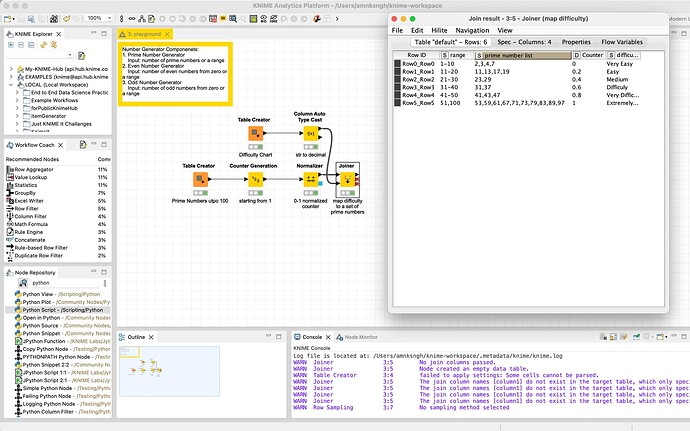Open View menu in Join result window
690x431 pixels.
[505, 30]
